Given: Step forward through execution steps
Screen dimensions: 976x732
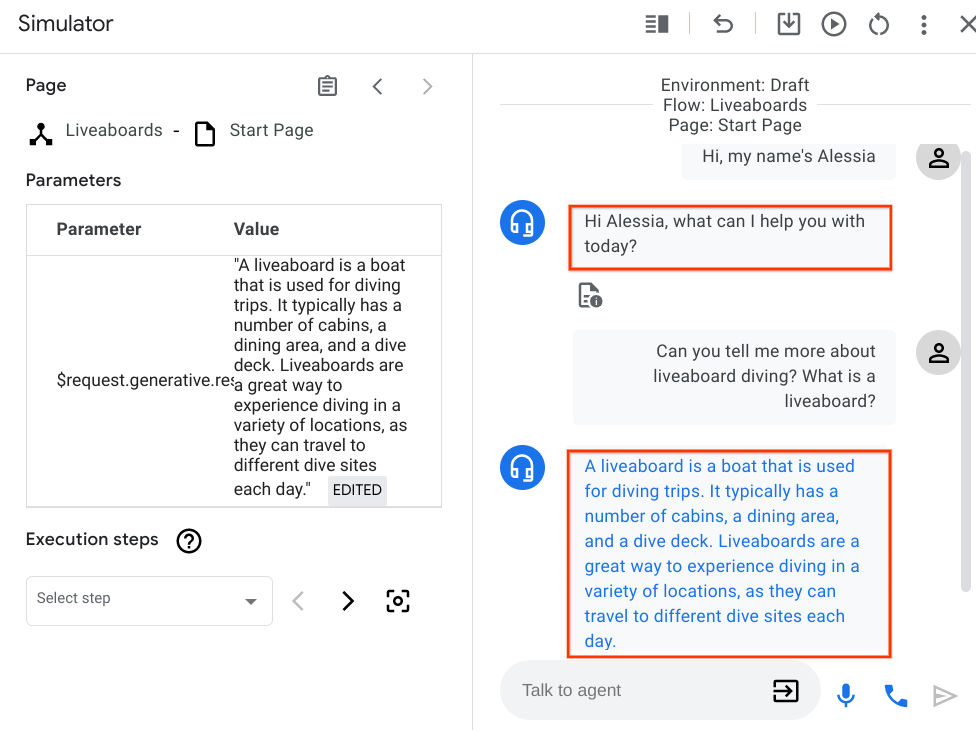Looking at the screenshot, I should (347, 601).
